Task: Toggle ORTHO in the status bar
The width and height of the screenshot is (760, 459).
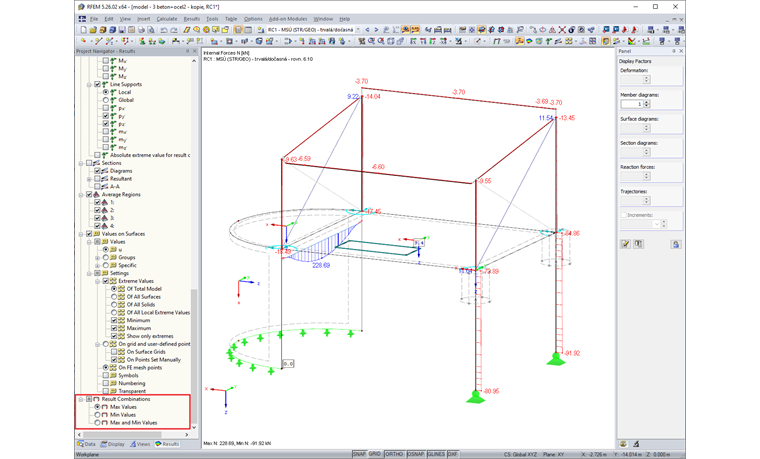Action: point(395,454)
